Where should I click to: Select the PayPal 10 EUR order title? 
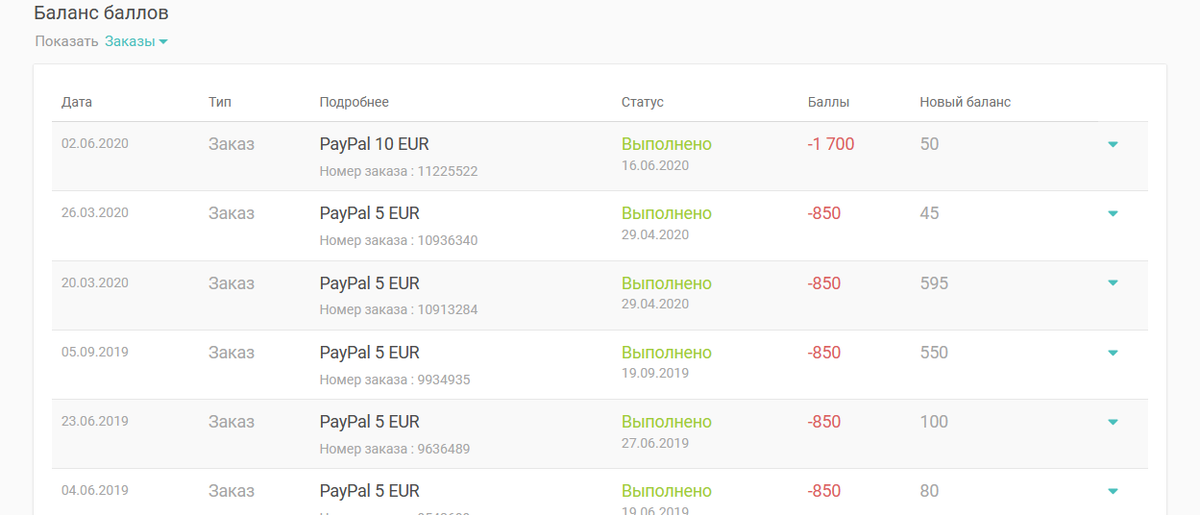[x=374, y=144]
